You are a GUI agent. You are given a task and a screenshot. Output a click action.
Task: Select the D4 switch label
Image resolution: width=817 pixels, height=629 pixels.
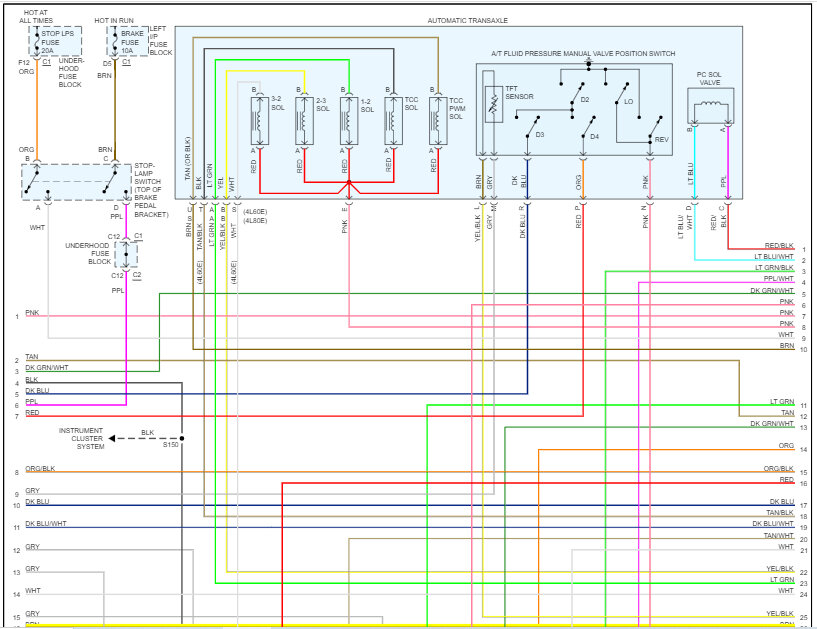pos(595,137)
